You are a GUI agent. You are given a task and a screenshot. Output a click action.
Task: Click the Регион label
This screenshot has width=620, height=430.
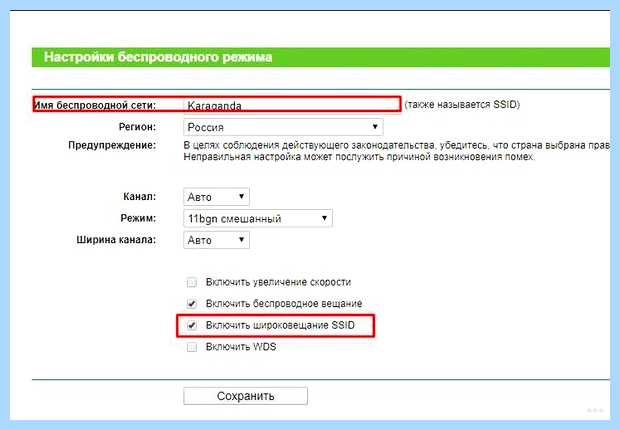coord(137,127)
